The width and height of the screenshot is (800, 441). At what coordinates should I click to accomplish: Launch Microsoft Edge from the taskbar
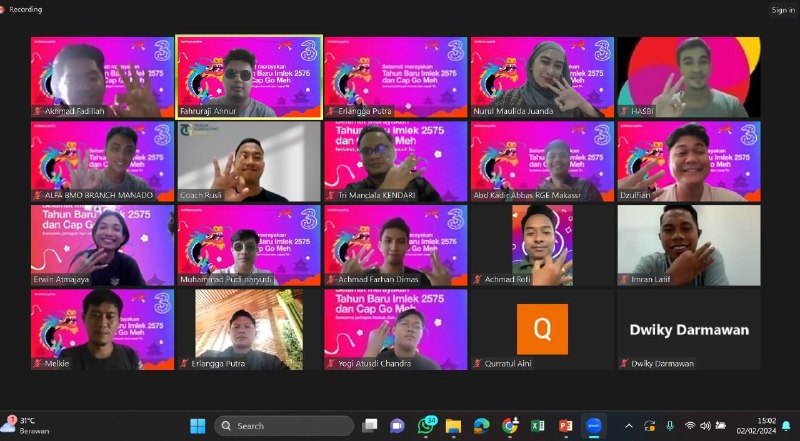click(x=481, y=426)
